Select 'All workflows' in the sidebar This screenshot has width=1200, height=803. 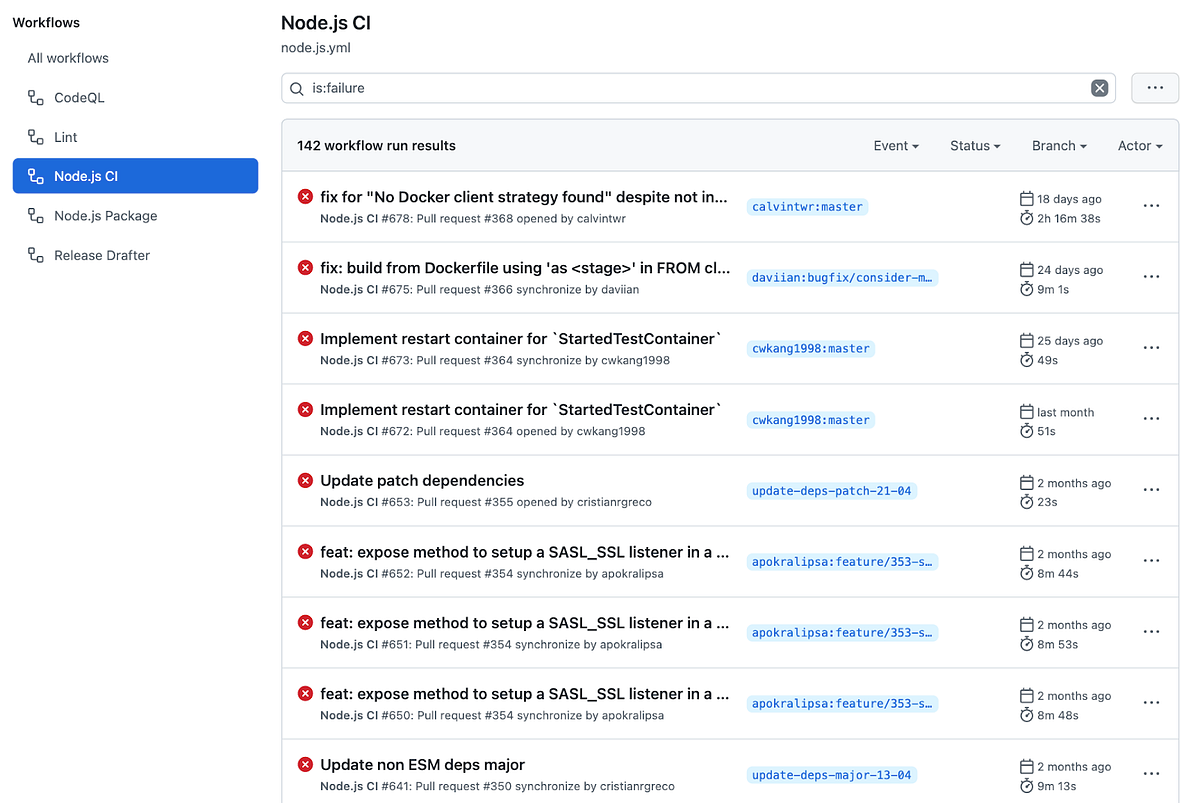68,57
